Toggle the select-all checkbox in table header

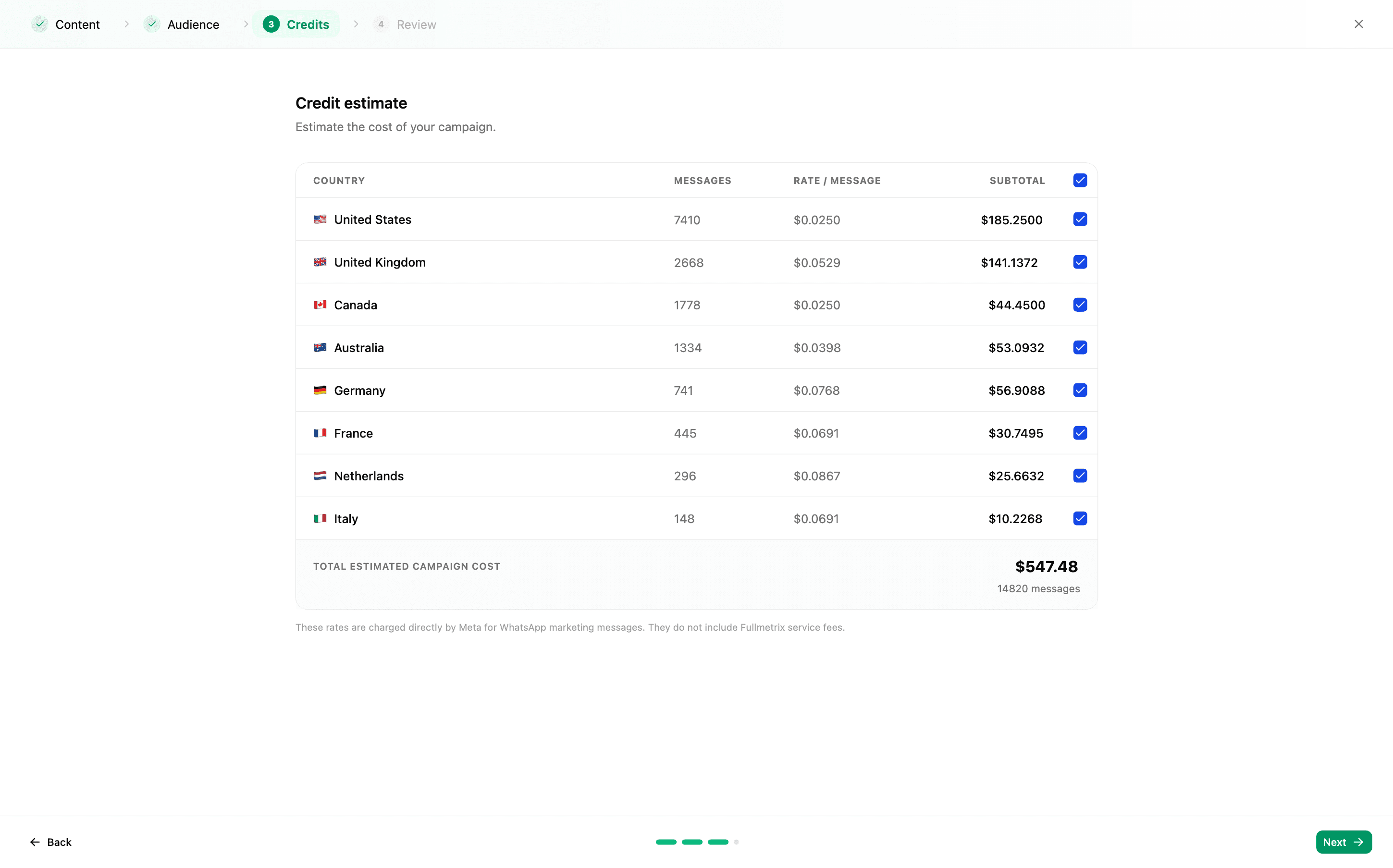click(x=1080, y=180)
